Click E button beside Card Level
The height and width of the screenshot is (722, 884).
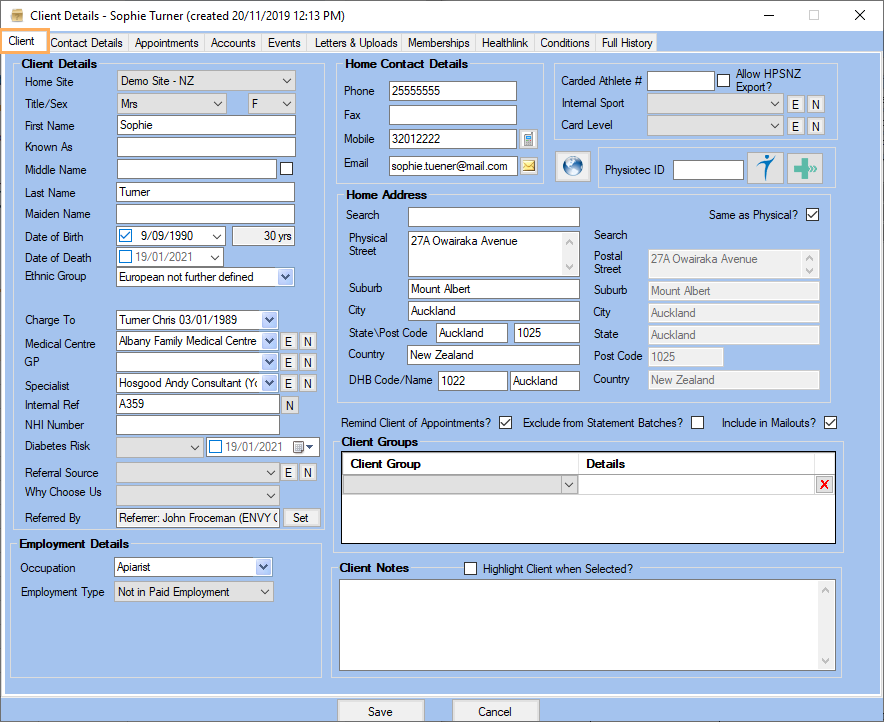point(795,126)
